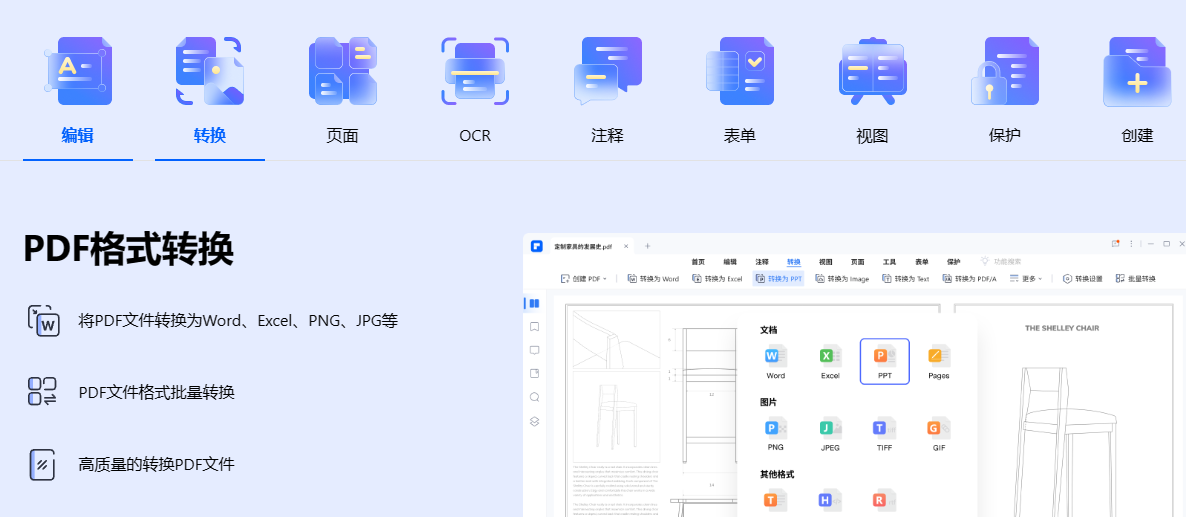The image size is (1186, 517).
Task: Click the 转换为 PDF/A toolbar button
Action: [970, 279]
